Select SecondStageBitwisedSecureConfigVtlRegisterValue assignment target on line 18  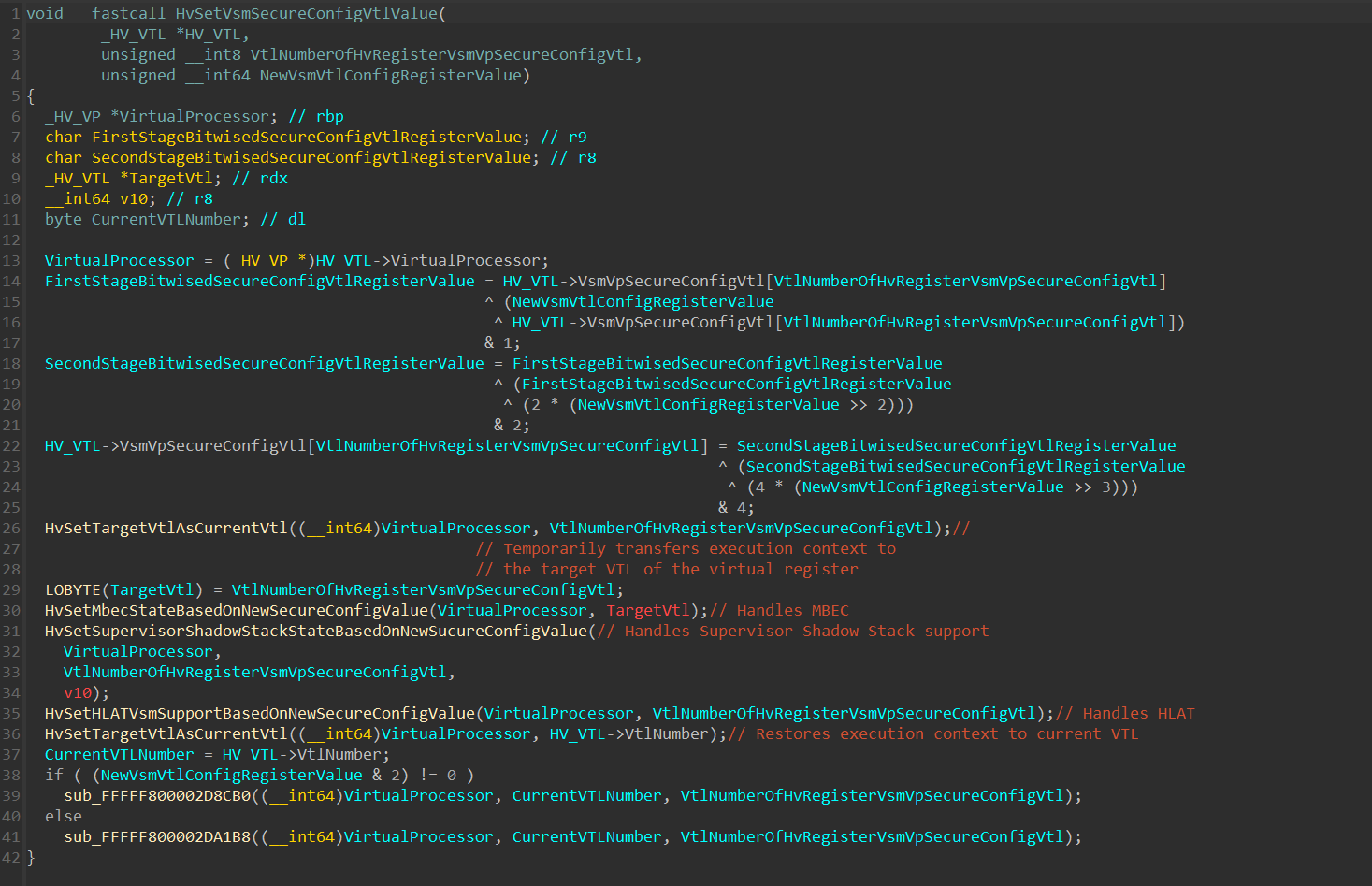click(264, 363)
